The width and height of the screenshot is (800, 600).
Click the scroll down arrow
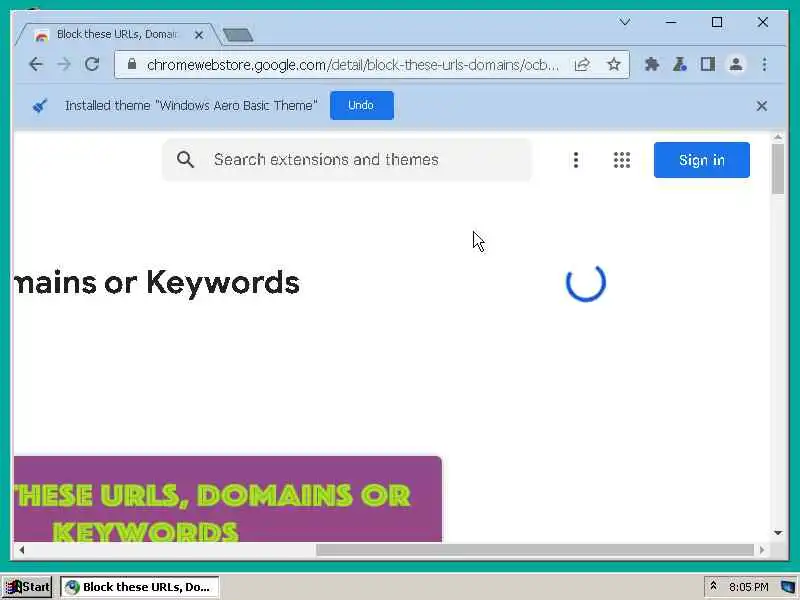[778, 533]
